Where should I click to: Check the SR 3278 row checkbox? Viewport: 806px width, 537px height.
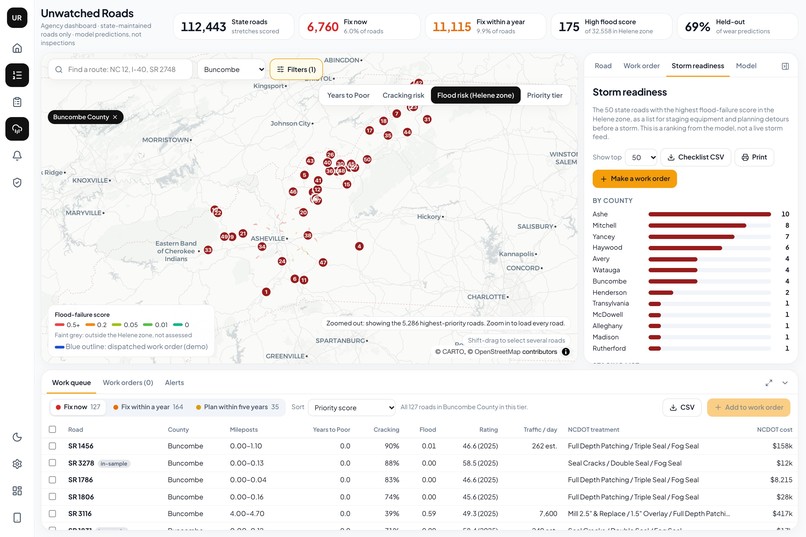pos(52,463)
